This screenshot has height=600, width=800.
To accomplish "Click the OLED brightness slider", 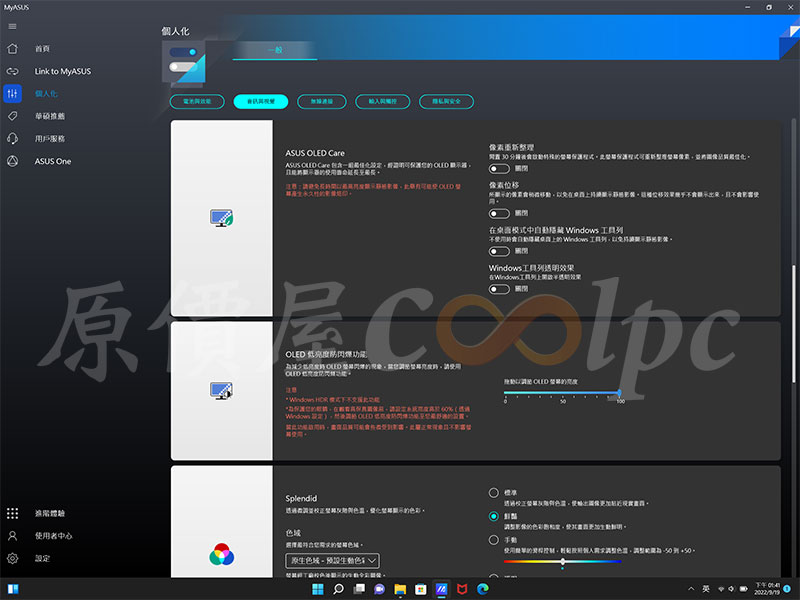I will tap(562, 392).
